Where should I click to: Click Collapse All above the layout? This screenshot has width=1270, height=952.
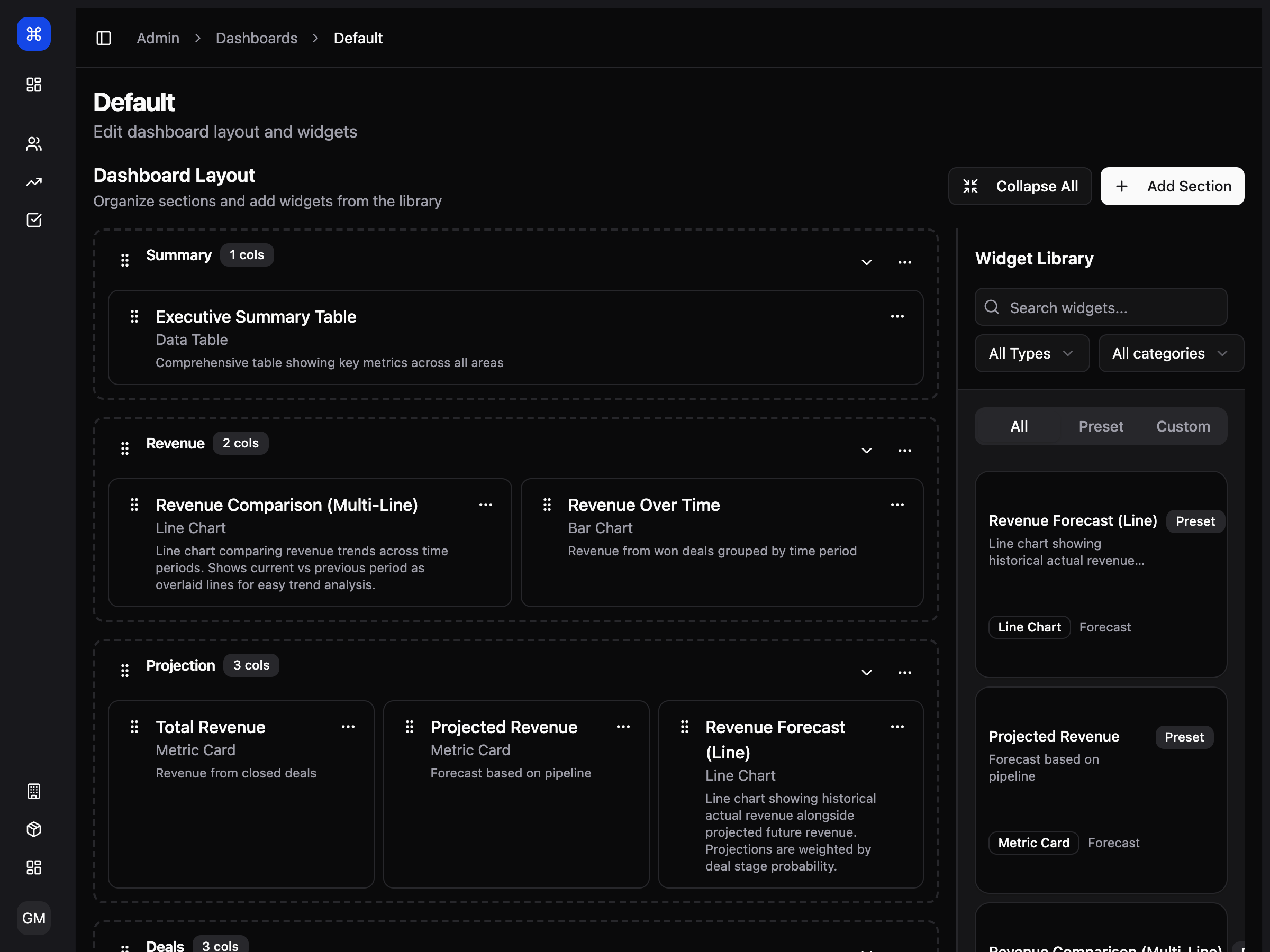(x=1020, y=186)
